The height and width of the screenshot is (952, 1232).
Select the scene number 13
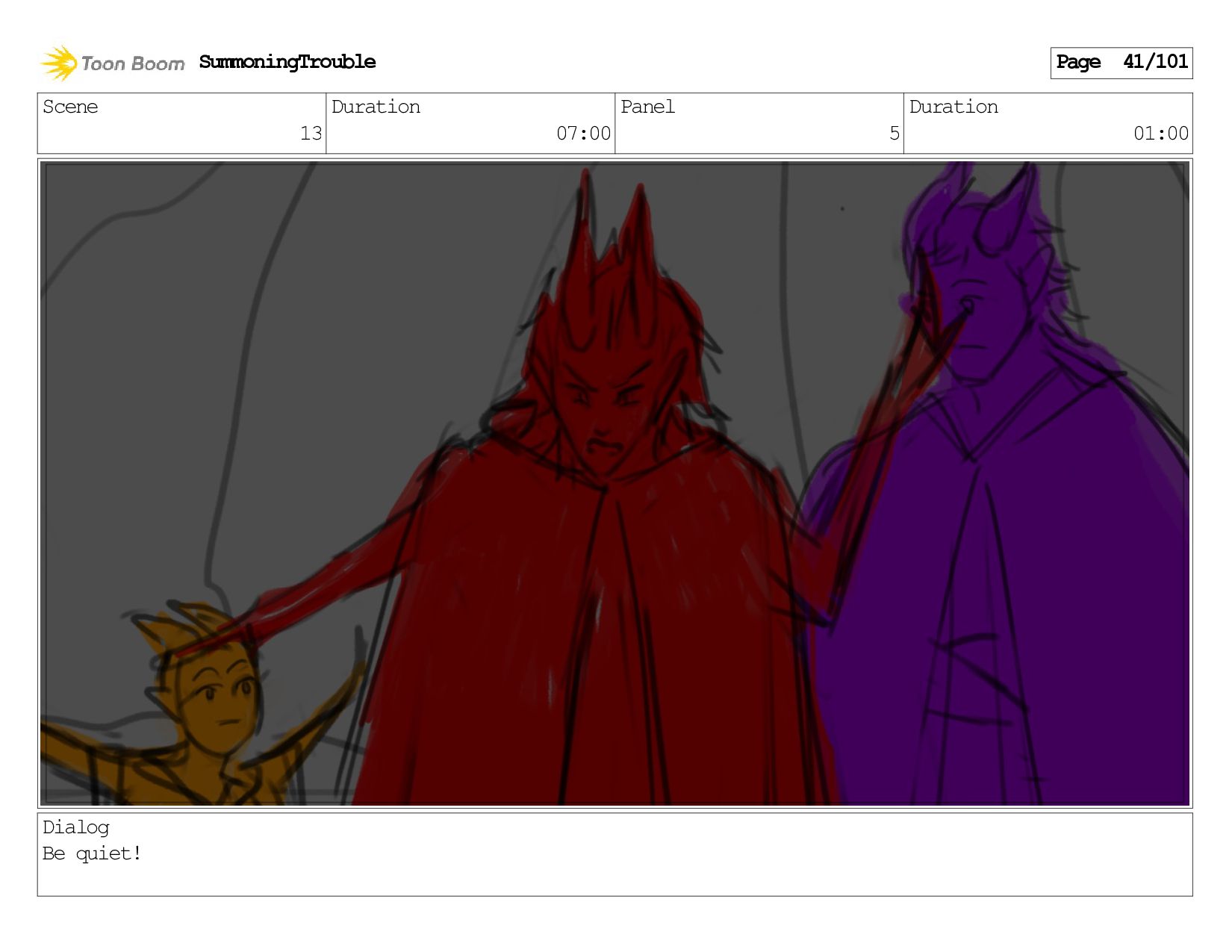click(311, 134)
